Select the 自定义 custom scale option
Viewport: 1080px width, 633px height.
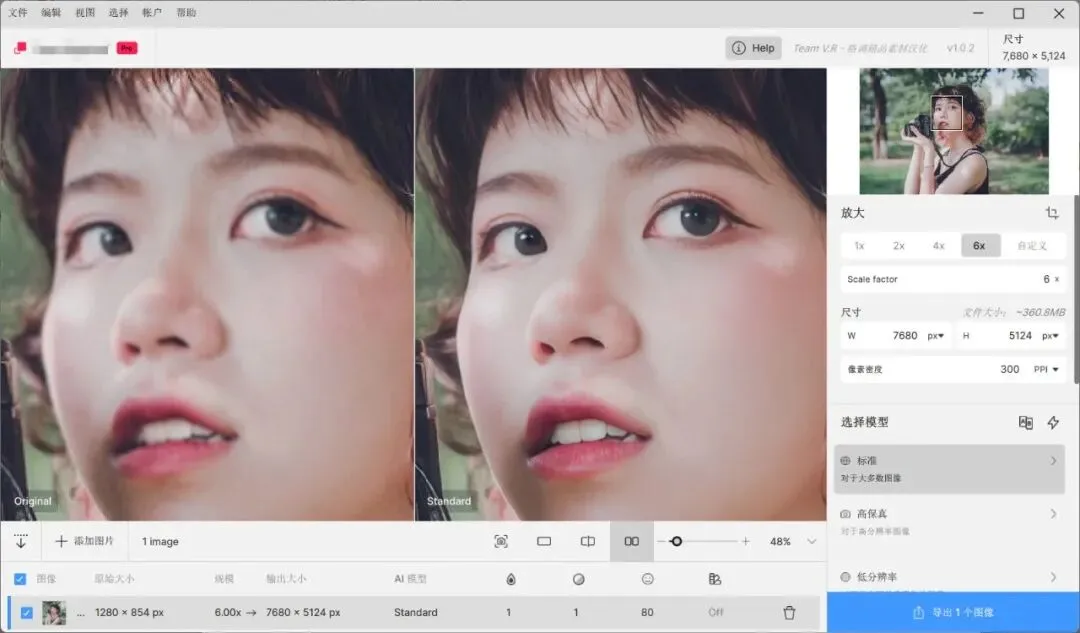(x=1032, y=246)
